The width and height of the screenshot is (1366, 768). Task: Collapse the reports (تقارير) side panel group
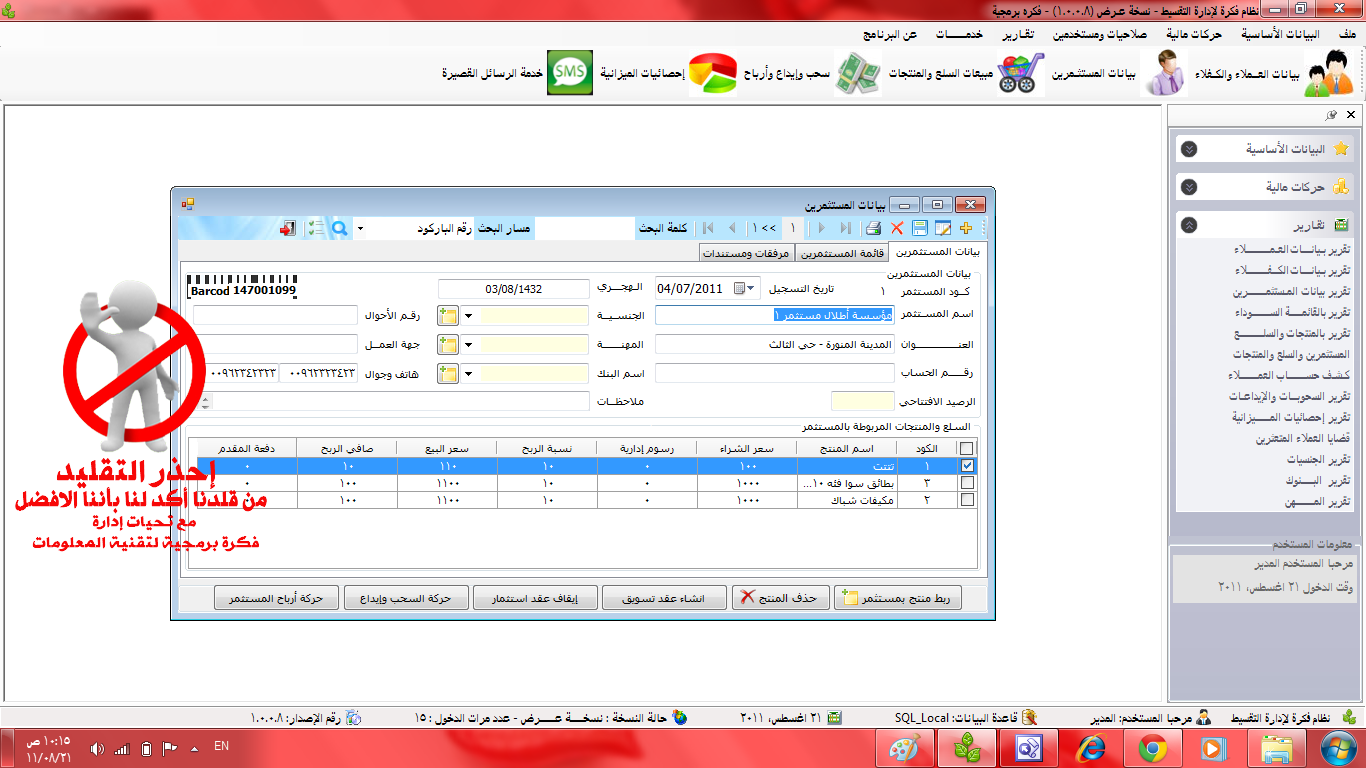[x=1188, y=225]
